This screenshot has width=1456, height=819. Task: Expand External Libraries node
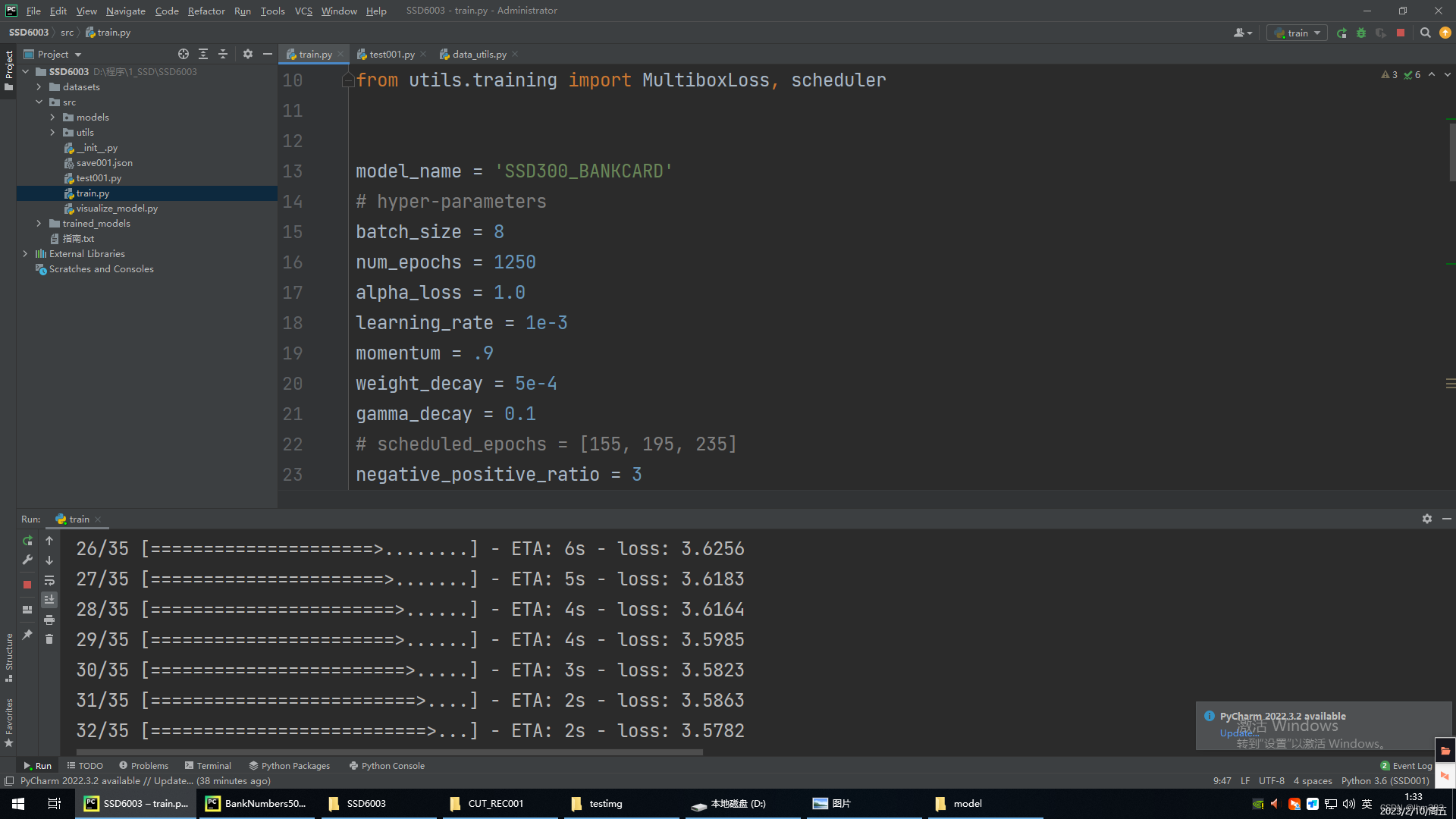(25, 254)
